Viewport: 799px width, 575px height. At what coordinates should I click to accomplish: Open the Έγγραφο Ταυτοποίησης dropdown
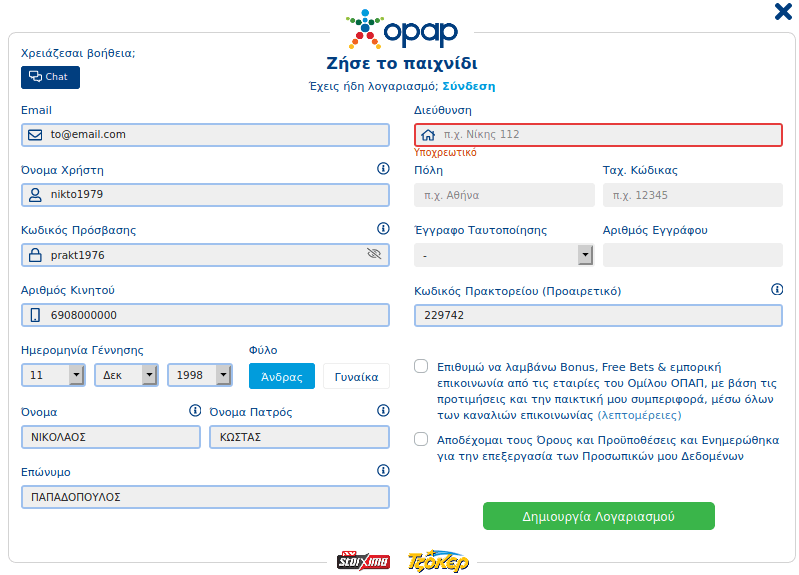(x=504, y=255)
